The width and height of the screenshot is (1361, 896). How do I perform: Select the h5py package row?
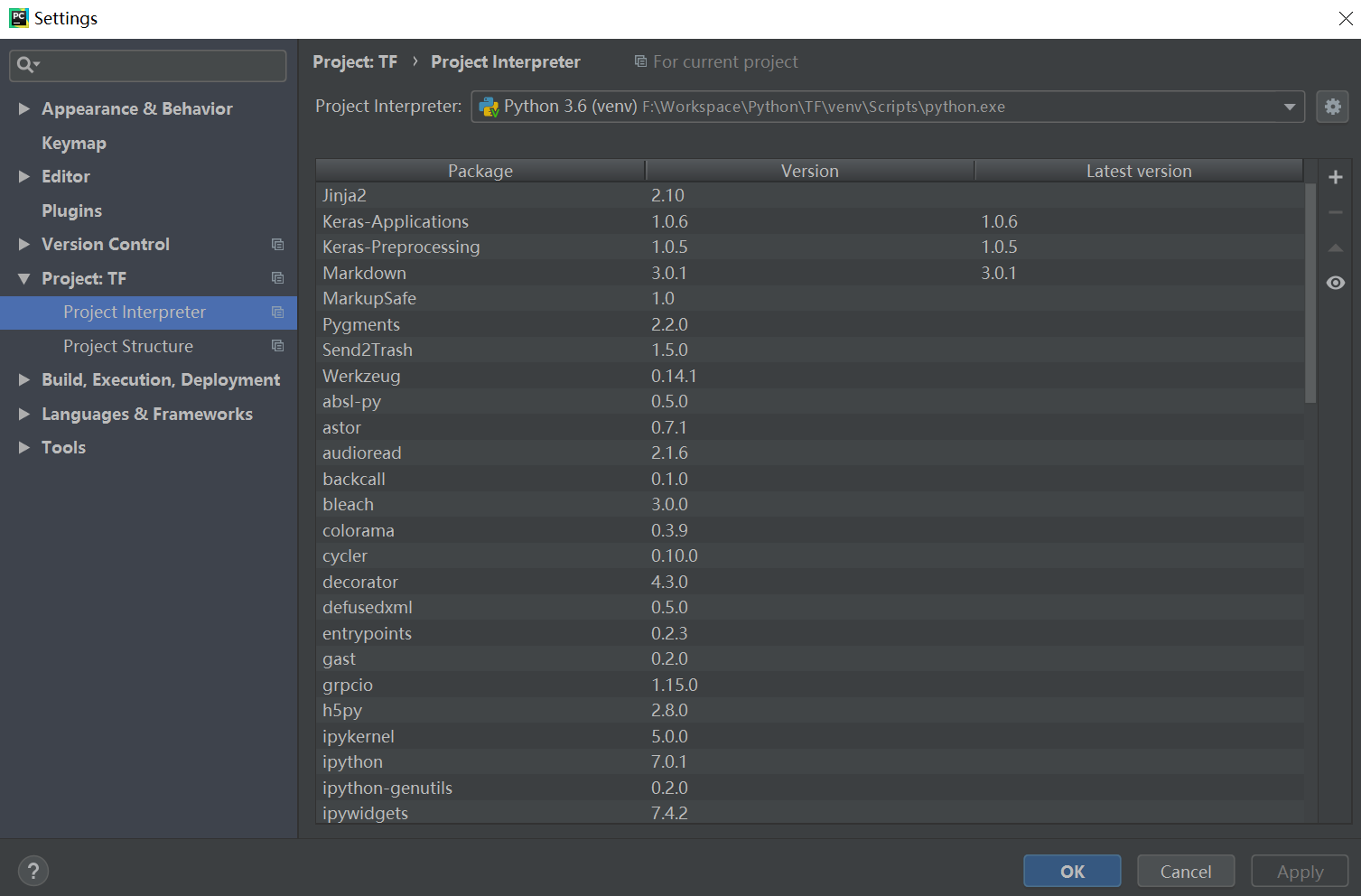pyautogui.click(x=810, y=710)
